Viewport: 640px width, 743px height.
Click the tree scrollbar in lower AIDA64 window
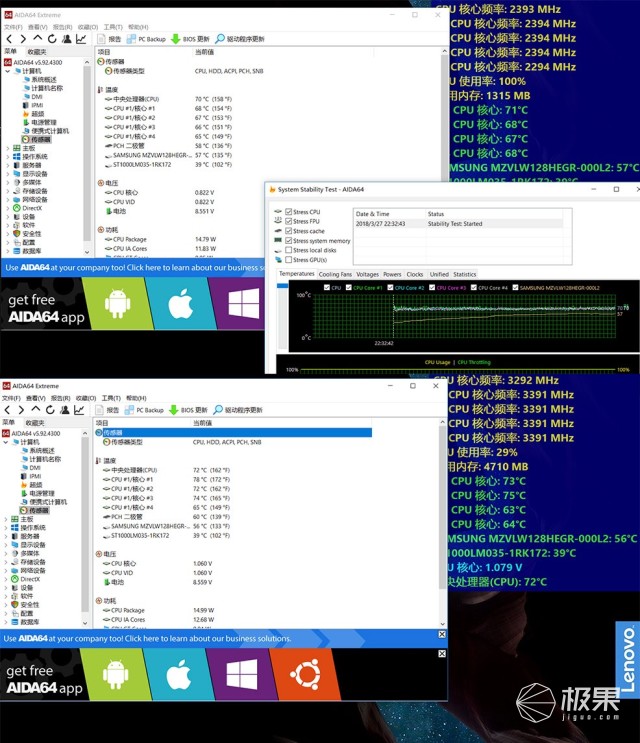tap(85, 526)
